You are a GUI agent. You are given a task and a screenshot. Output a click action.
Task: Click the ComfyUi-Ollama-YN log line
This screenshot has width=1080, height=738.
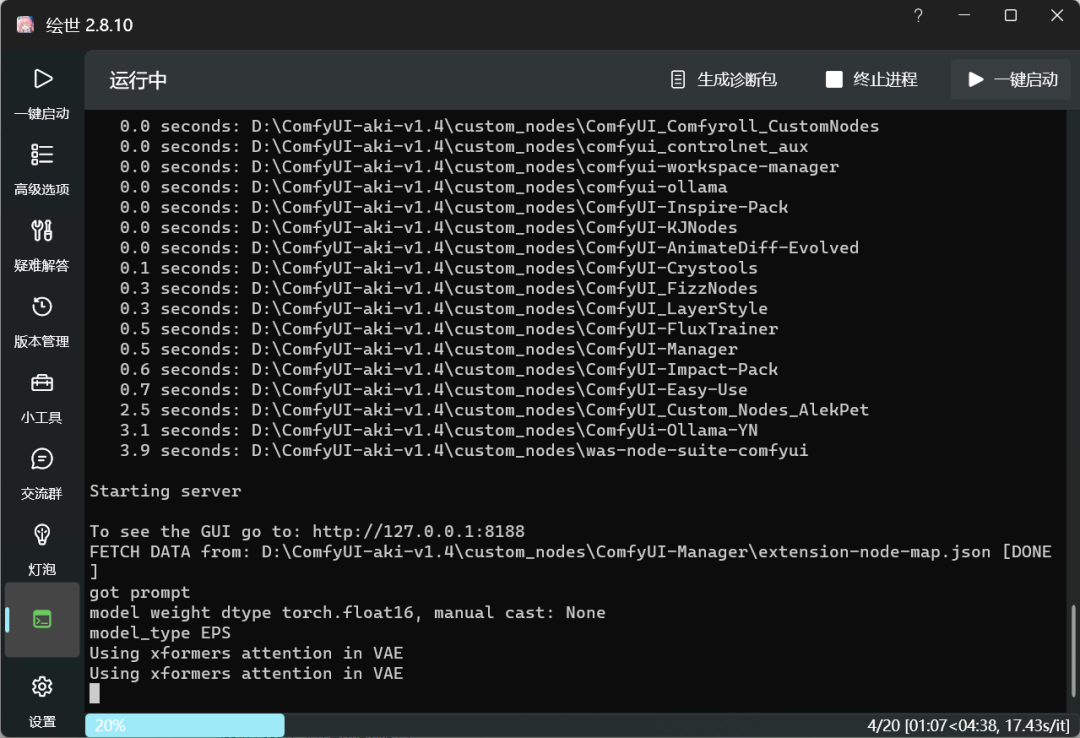pyautogui.click(x=439, y=430)
